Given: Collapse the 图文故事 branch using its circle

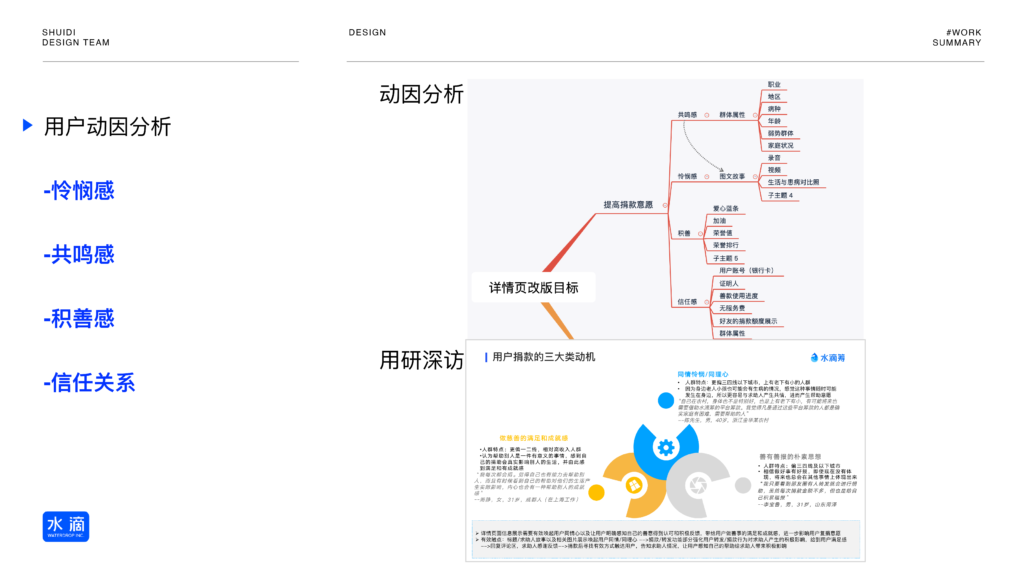Looking at the screenshot, I should click(x=754, y=176).
